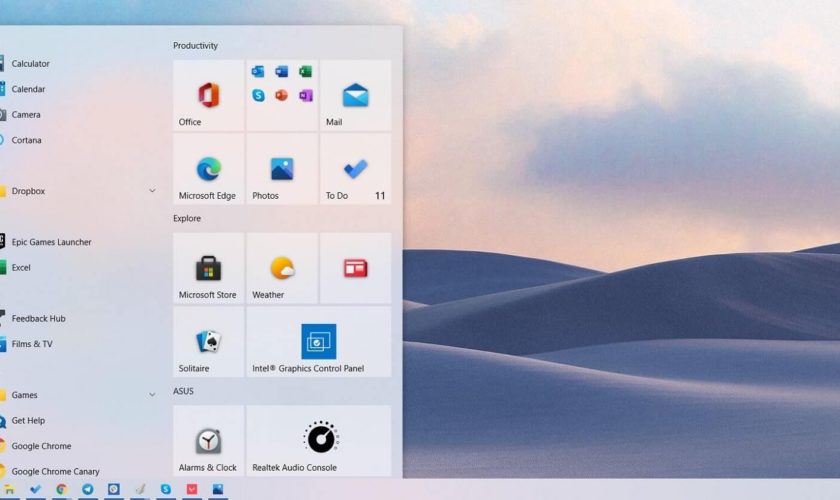Select Calculator in the app list
The width and height of the screenshot is (840, 500).
click(x=30, y=64)
